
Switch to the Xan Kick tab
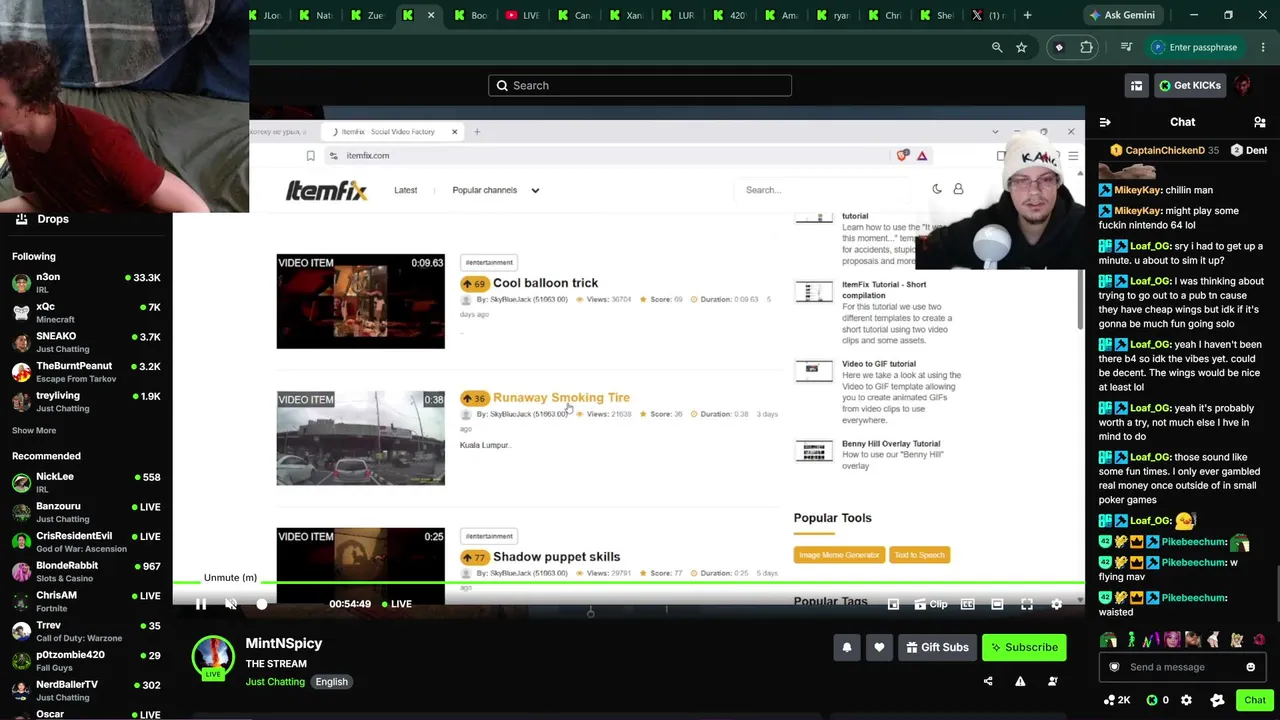coord(627,15)
